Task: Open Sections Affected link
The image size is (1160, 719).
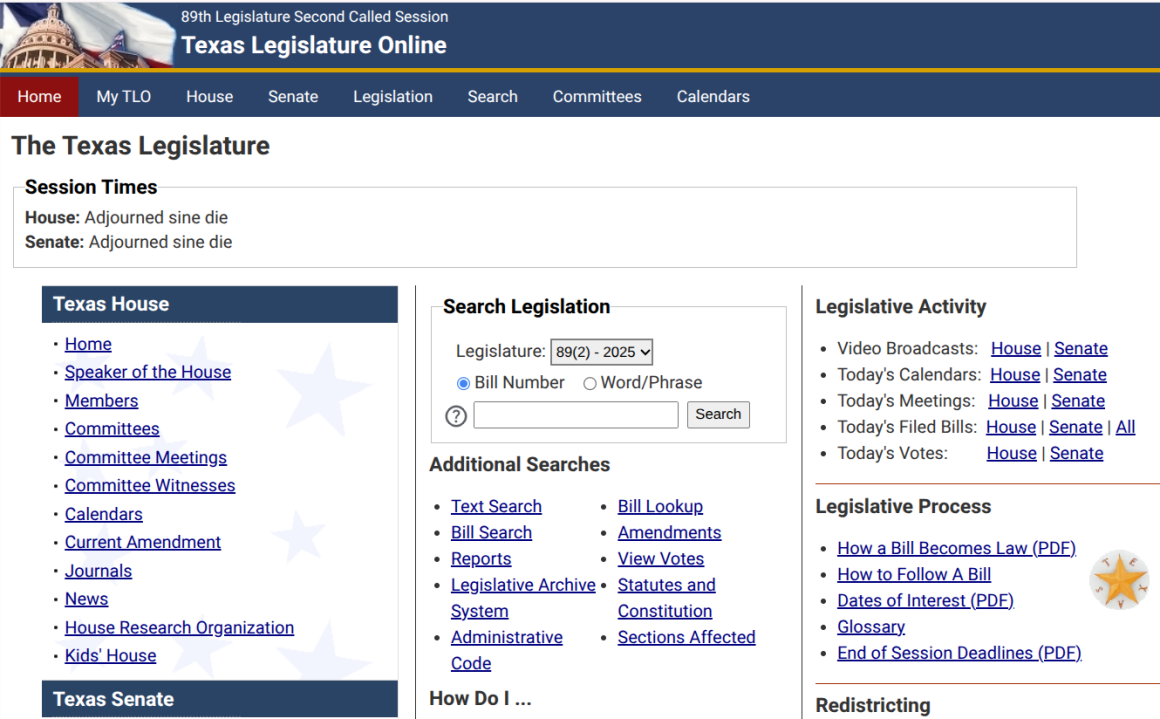Action: pos(687,638)
